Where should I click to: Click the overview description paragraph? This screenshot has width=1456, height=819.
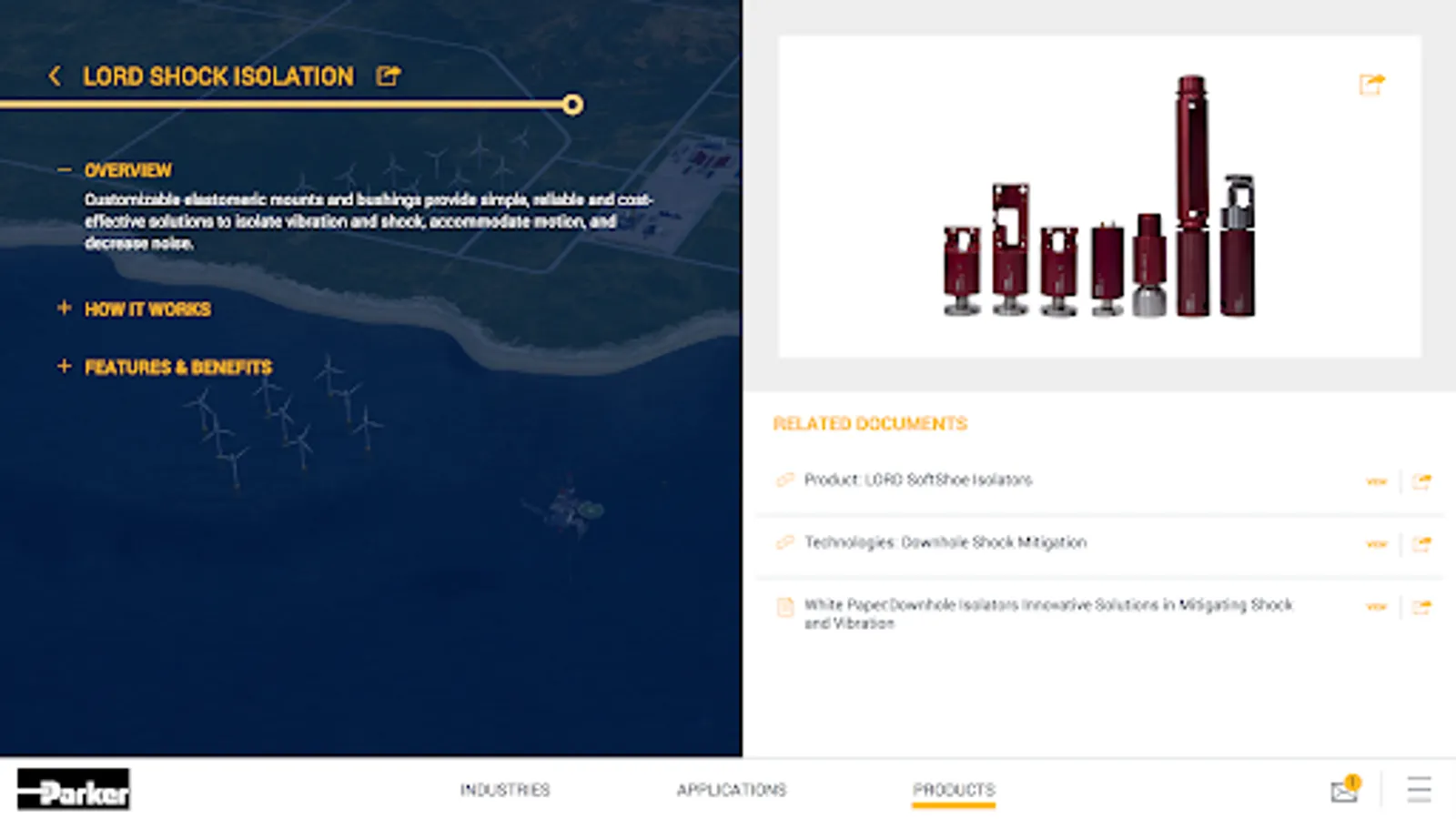(x=369, y=221)
